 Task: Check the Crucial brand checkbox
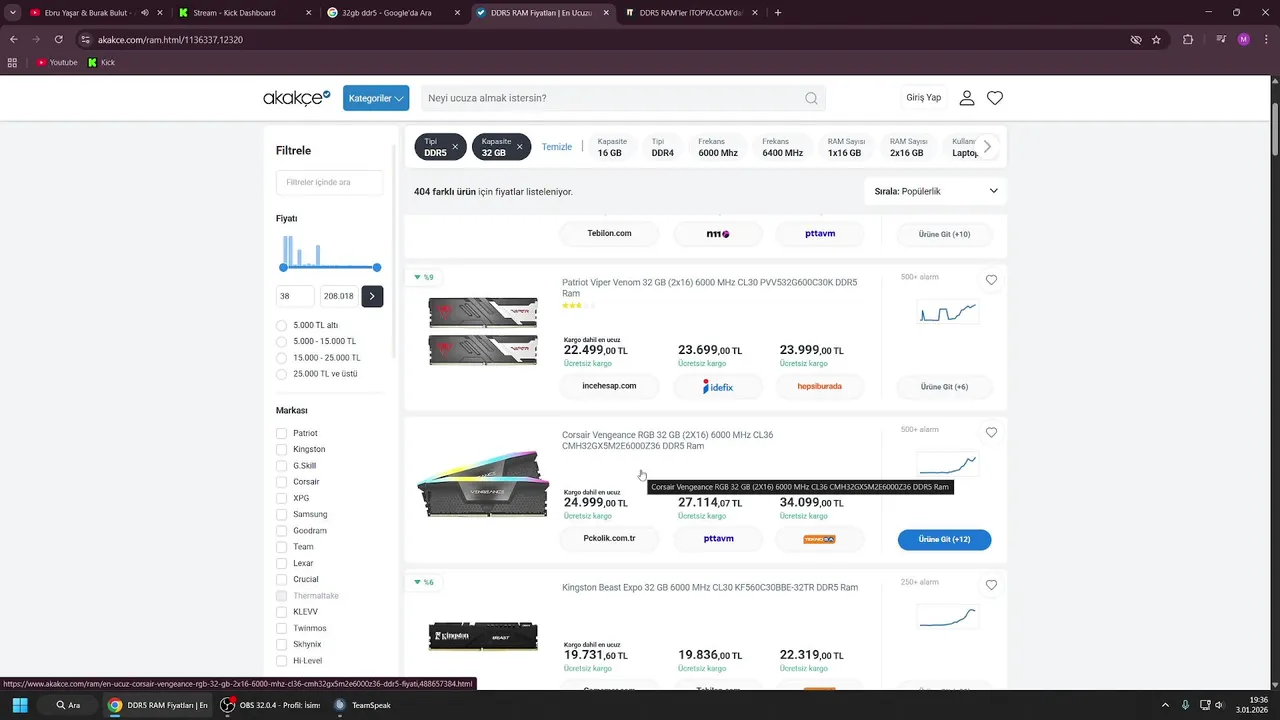point(281,579)
